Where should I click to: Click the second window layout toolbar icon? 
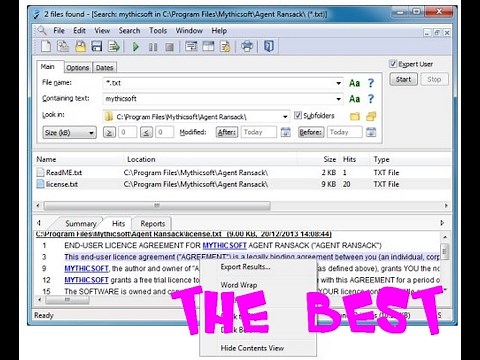(x=208, y=46)
